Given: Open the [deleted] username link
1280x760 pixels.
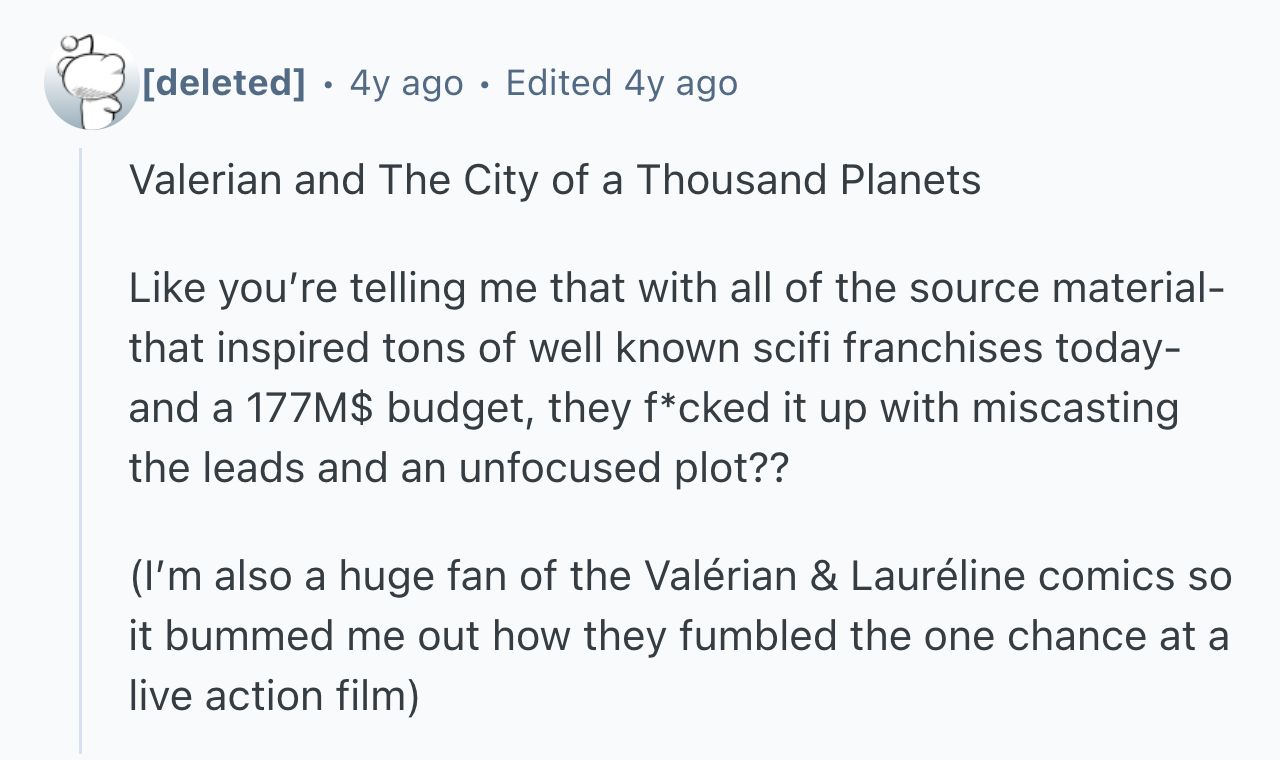Looking at the screenshot, I should tap(224, 83).
